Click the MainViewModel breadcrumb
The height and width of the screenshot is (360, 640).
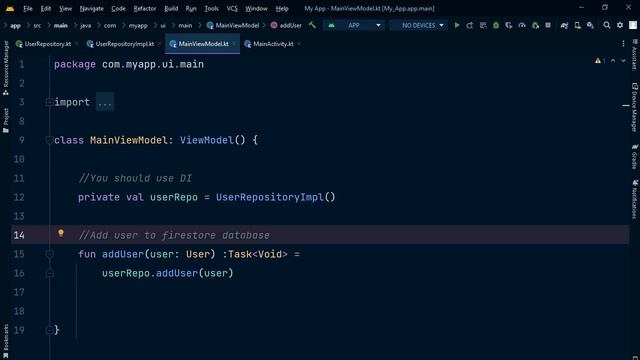(233, 25)
